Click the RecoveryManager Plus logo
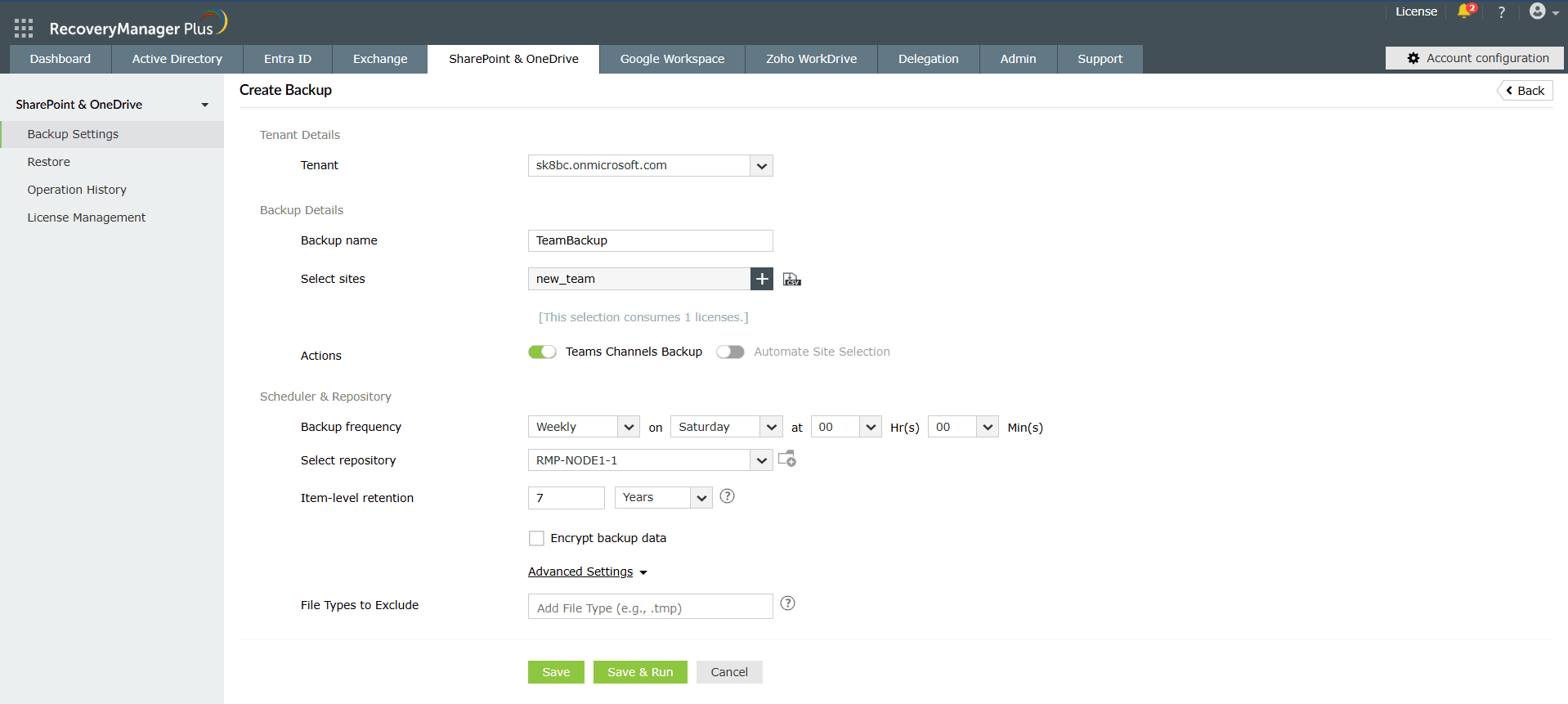This screenshot has height=704, width=1568. pyautogui.click(x=137, y=25)
